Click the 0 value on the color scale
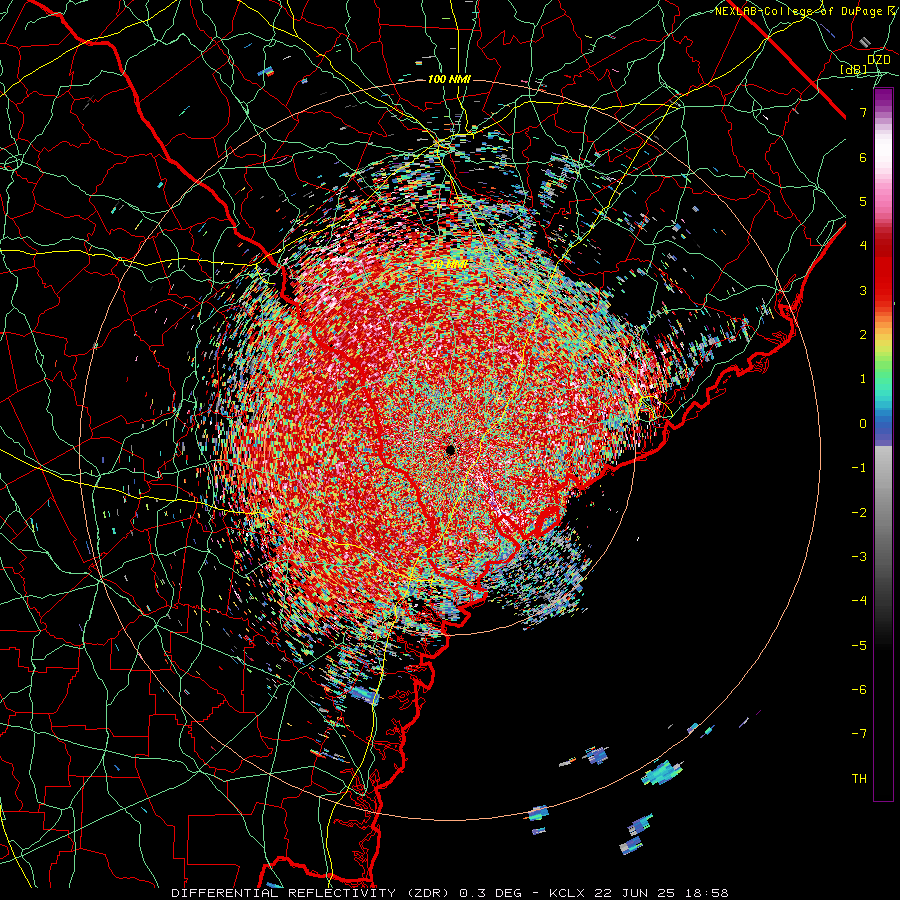This screenshot has width=900, height=900. coord(863,424)
